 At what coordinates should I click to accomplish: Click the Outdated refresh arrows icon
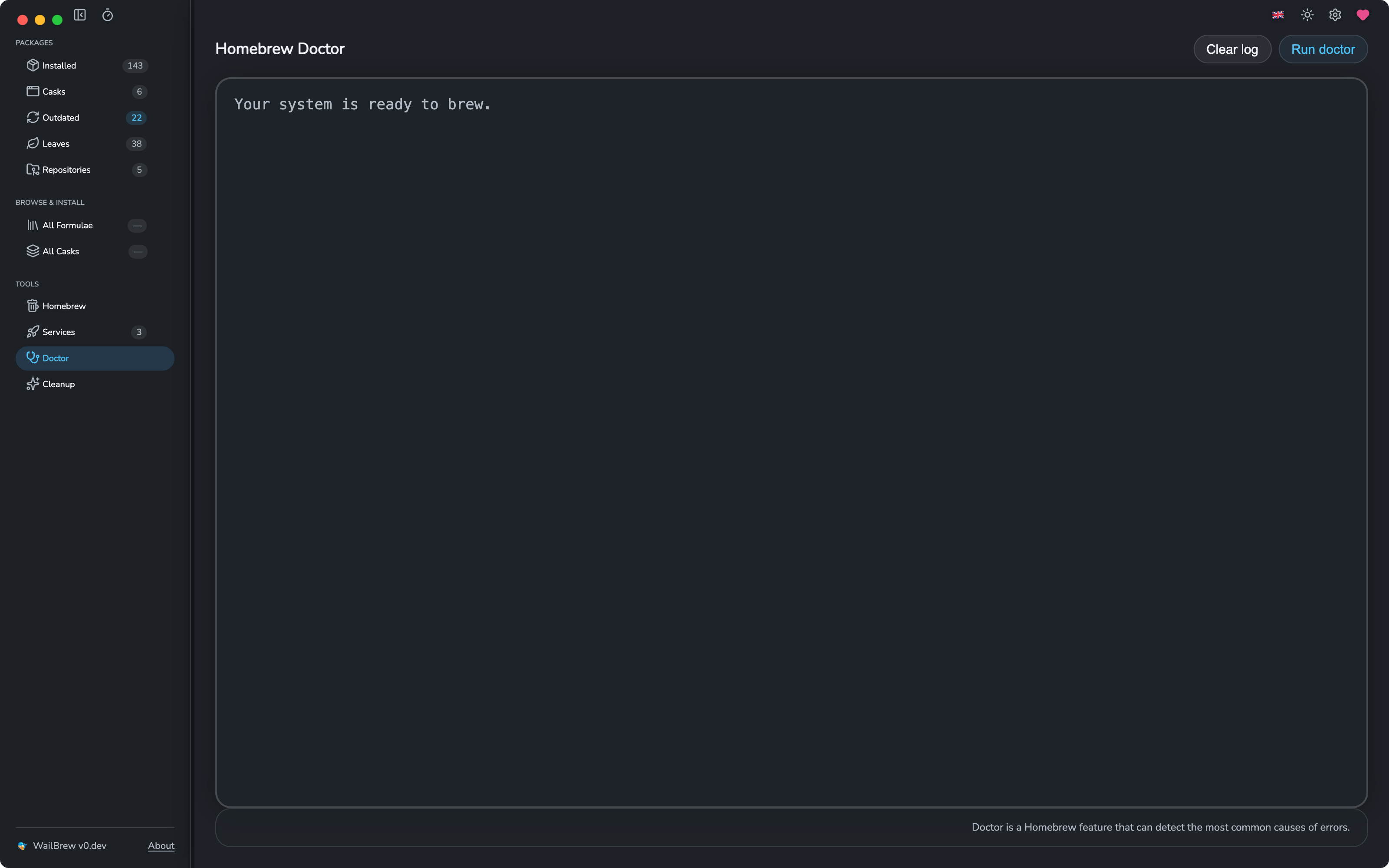pos(33,118)
